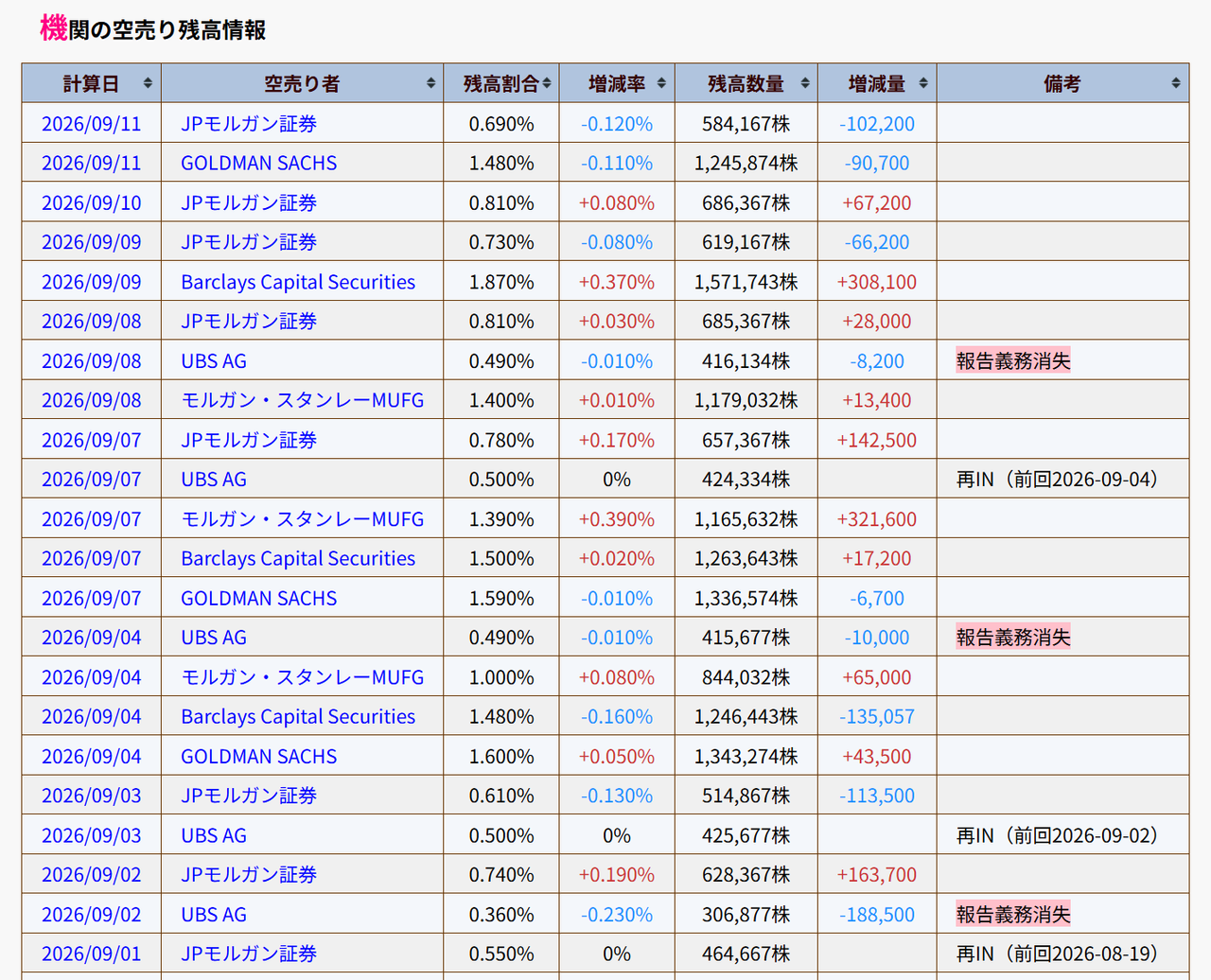Select the 306,877株 balance cell
Screen dimensions: 1211x980
coord(746,915)
